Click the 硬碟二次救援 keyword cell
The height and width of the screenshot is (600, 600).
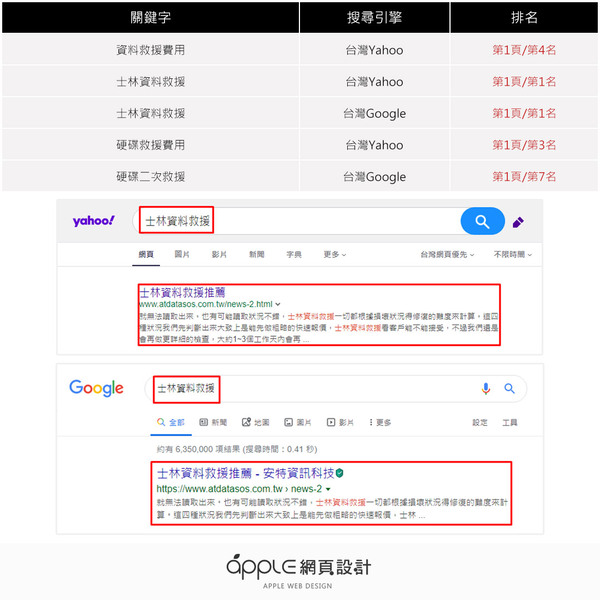[x=150, y=177]
